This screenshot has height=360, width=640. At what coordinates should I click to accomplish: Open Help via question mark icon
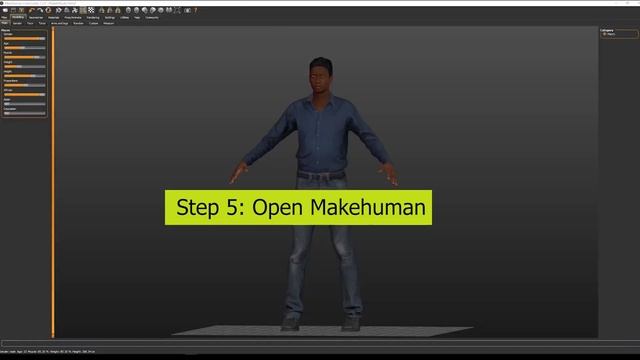(196, 10)
